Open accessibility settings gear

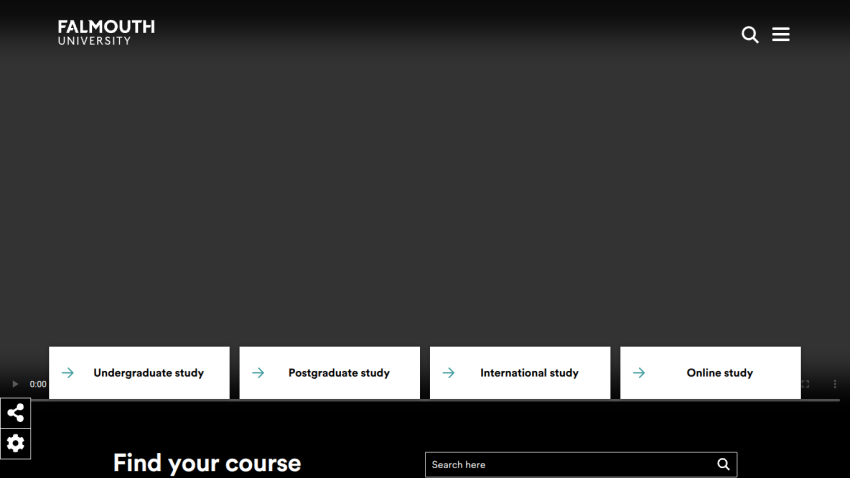coord(15,443)
